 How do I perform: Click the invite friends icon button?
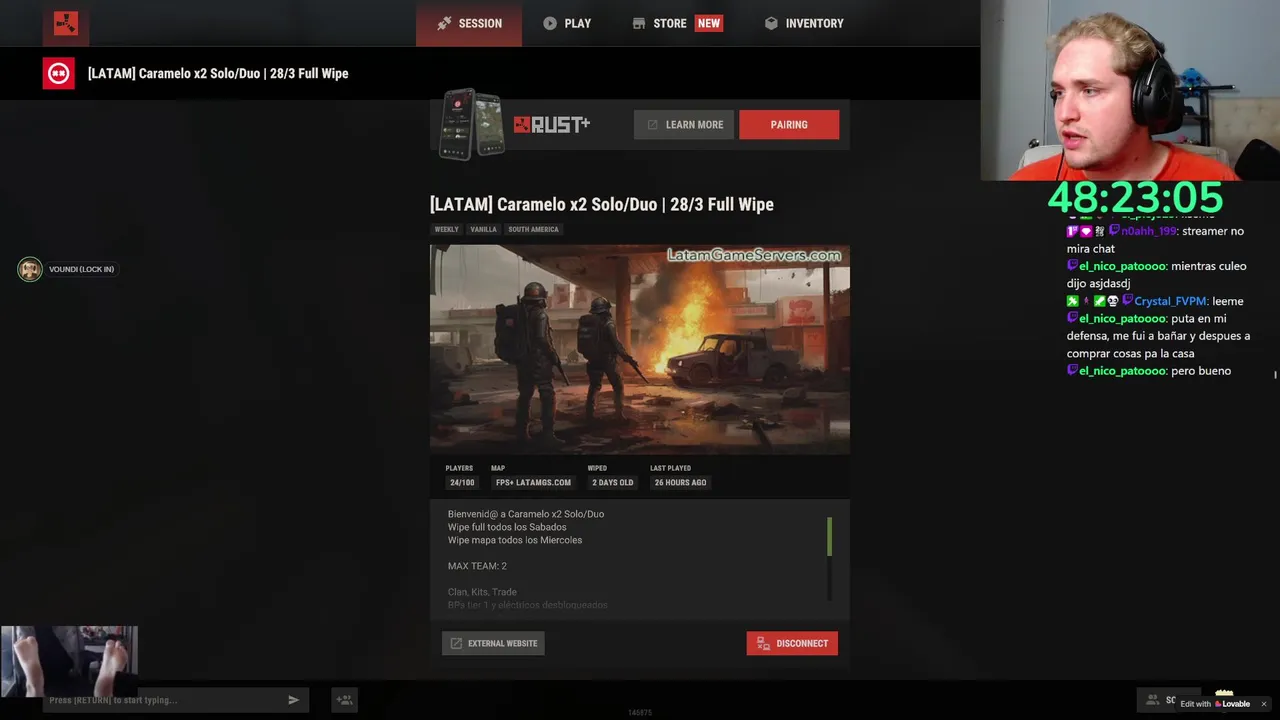(x=344, y=700)
